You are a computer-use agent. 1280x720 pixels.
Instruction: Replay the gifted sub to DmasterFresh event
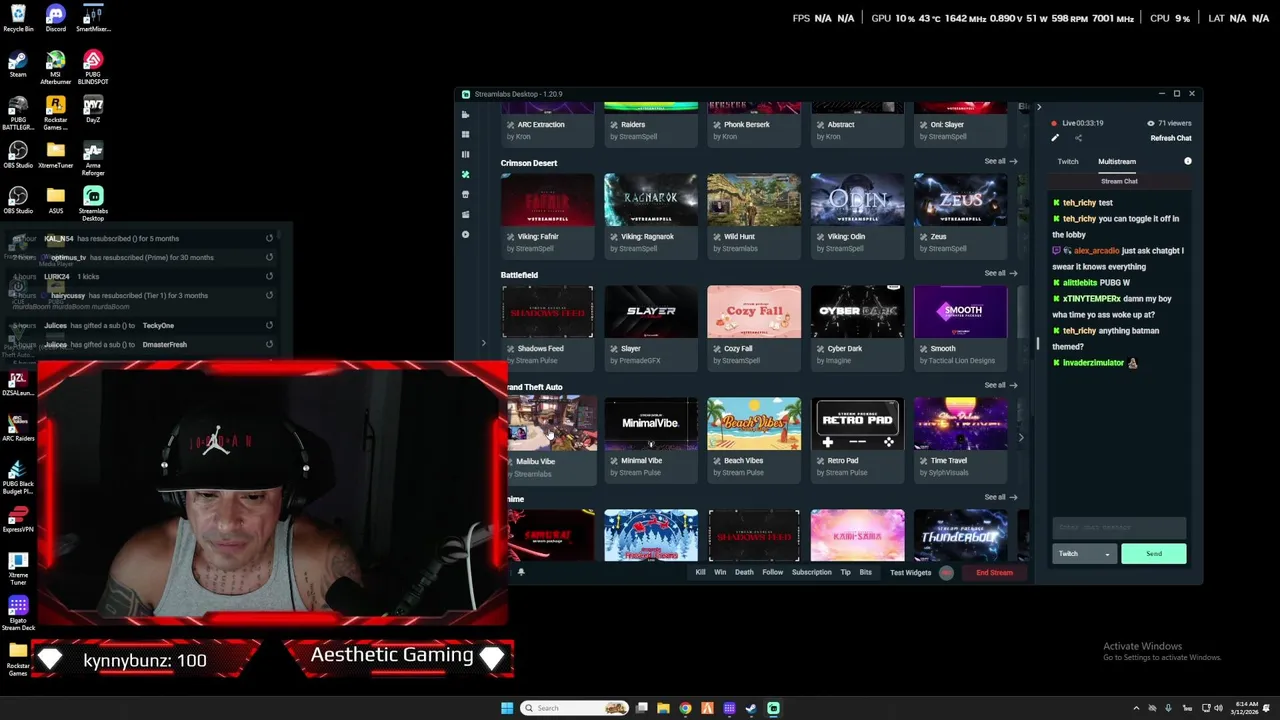pos(269,344)
